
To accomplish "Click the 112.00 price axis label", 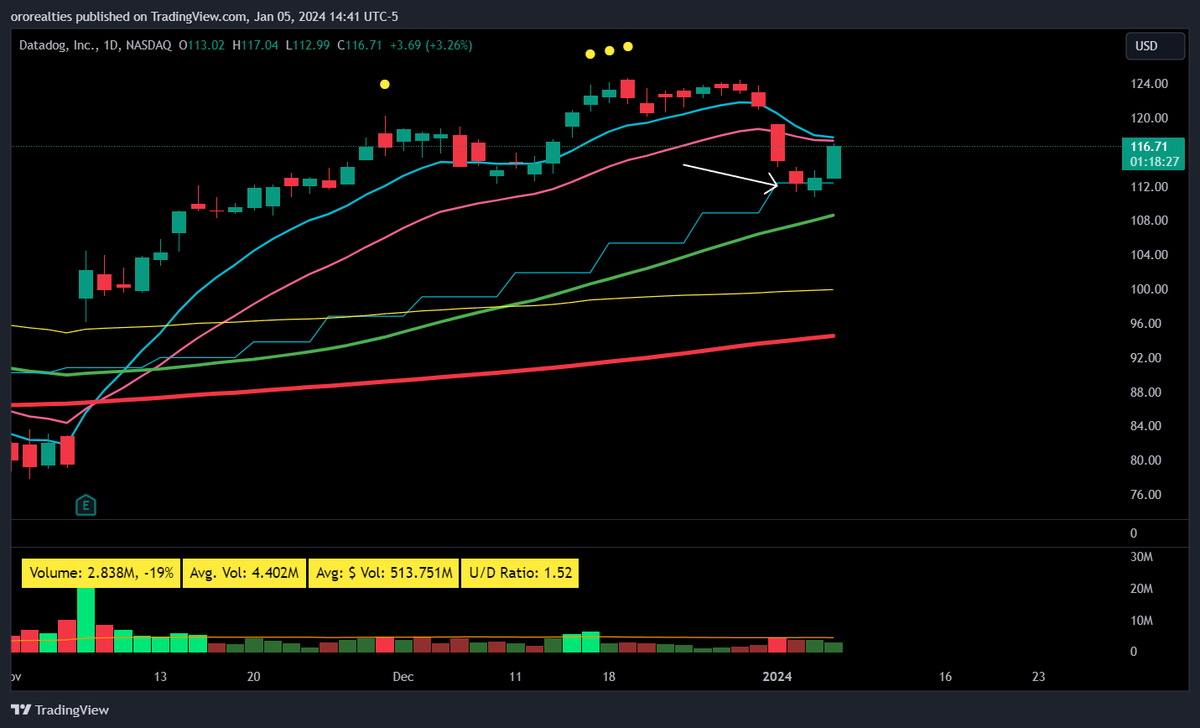I will tap(1147, 187).
